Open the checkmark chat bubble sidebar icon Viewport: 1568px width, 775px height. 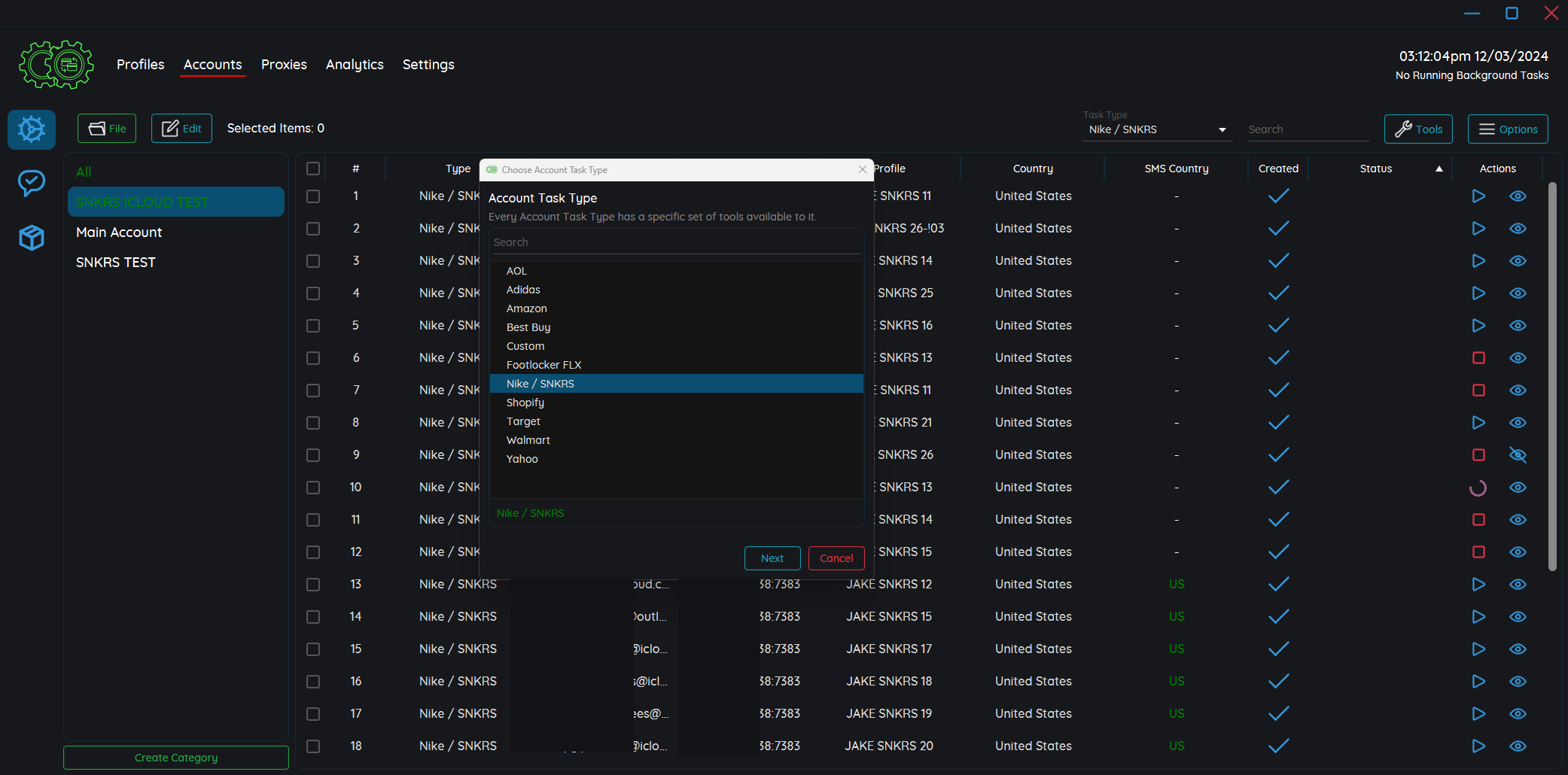32,183
